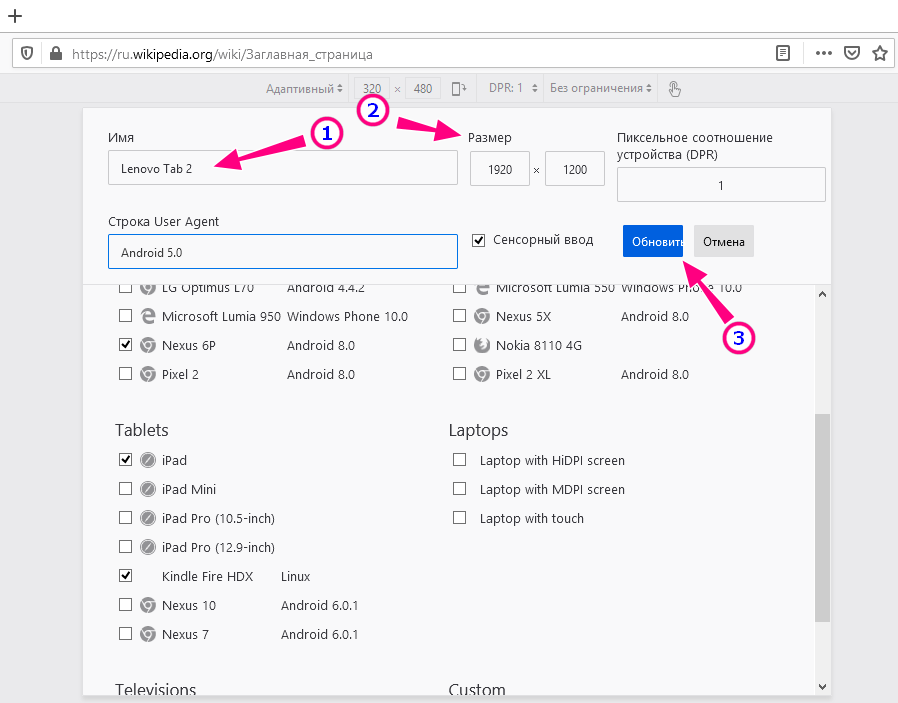Check the Pixel 2 XL device
The width and height of the screenshot is (898, 703).
[459, 374]
